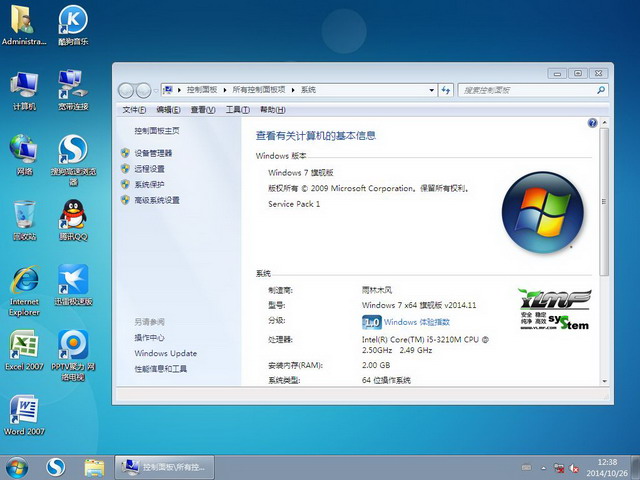Viewport: 640px width, 480px height.
Task: Expand the arrow after 所有控制面板项 in the breadcrumb
Action: pyautogui.click(x=293, y=90)
